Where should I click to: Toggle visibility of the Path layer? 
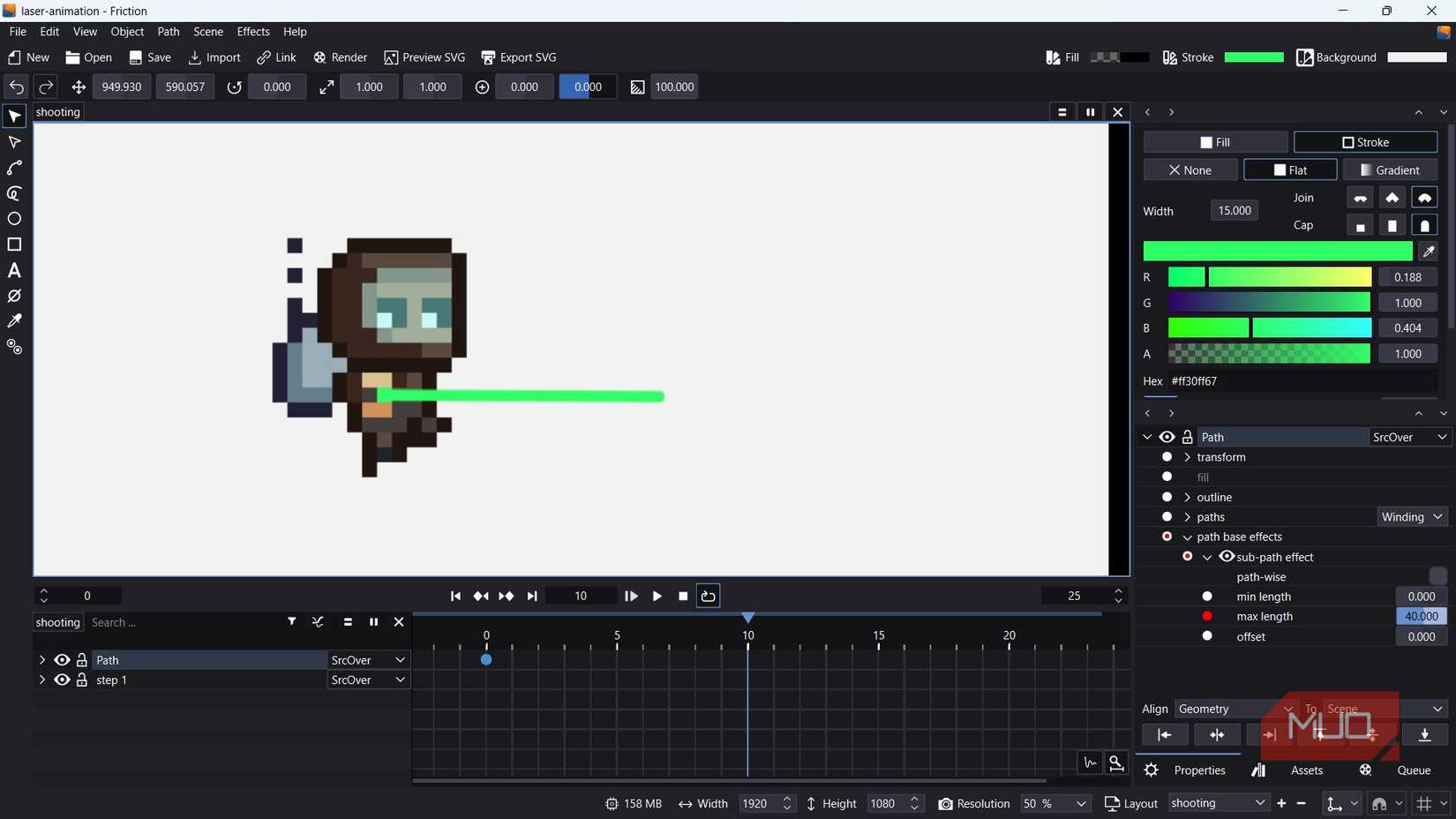point(62,659)
